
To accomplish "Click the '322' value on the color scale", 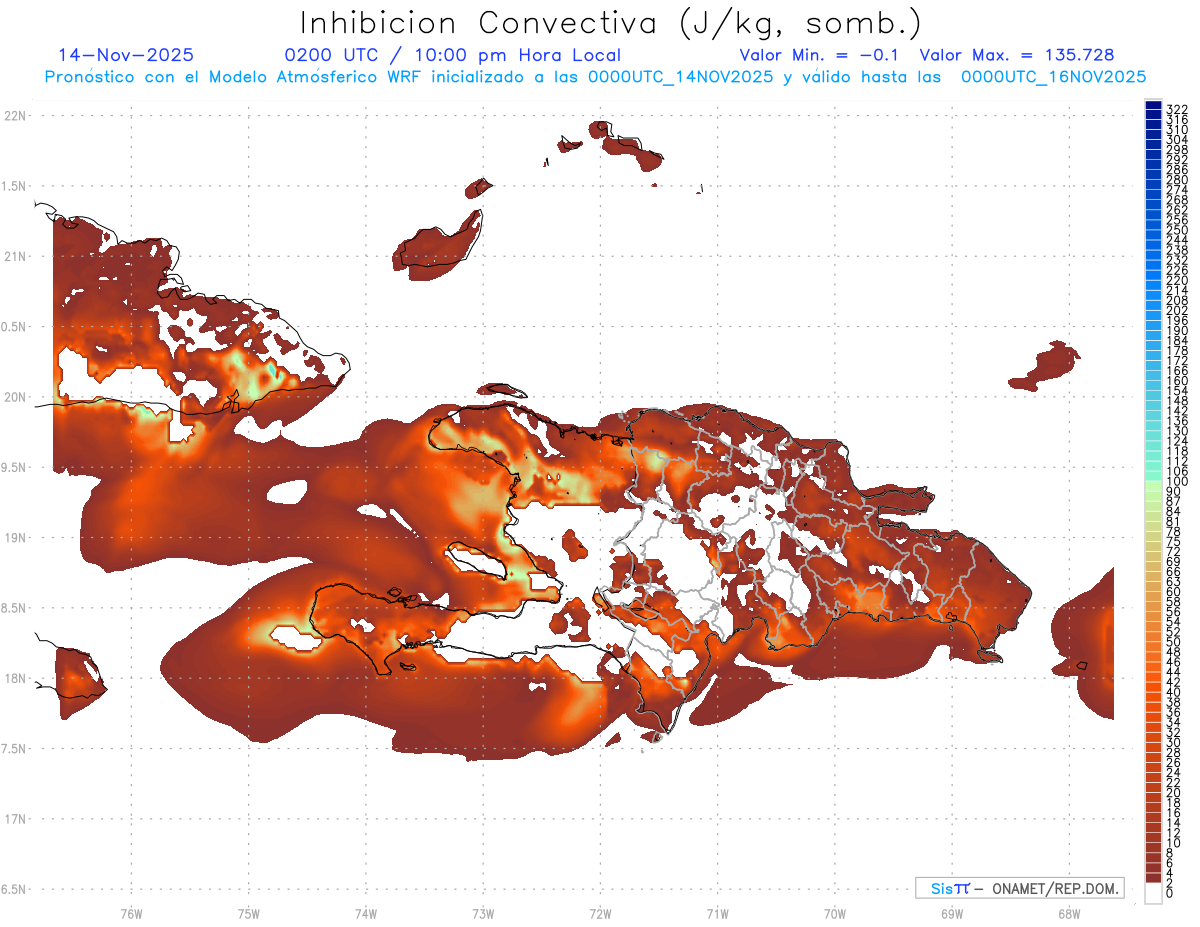I will [1176, 109].
